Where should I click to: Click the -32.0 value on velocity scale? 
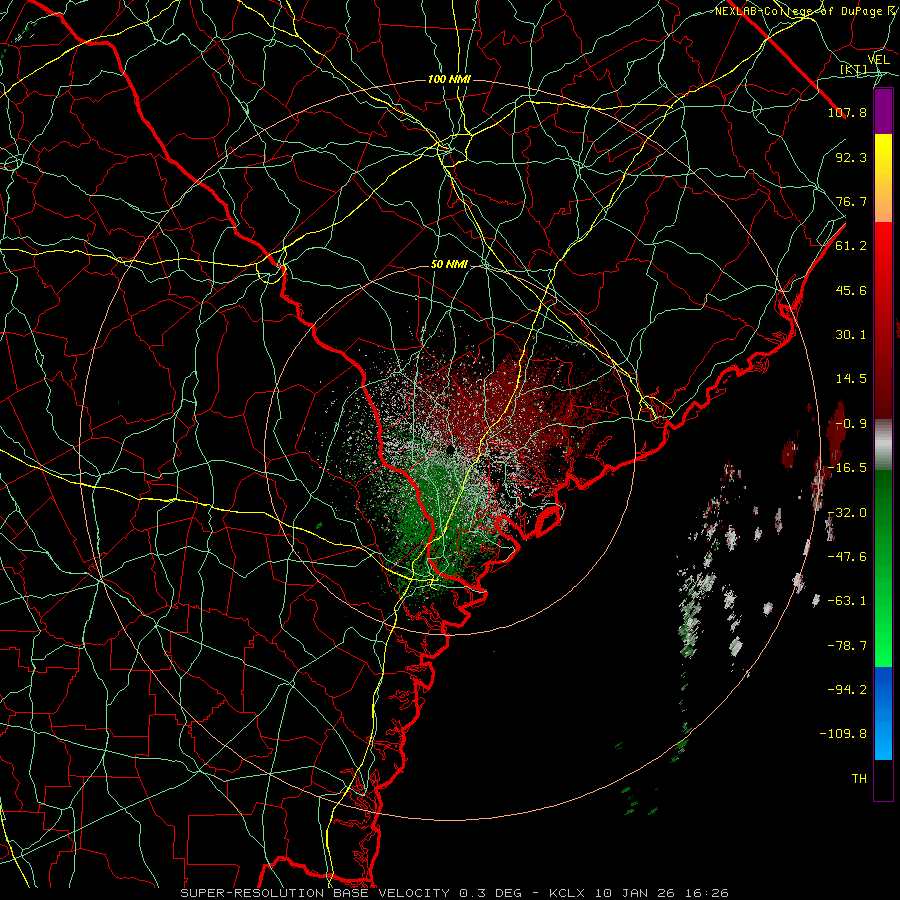click(847, 513)
